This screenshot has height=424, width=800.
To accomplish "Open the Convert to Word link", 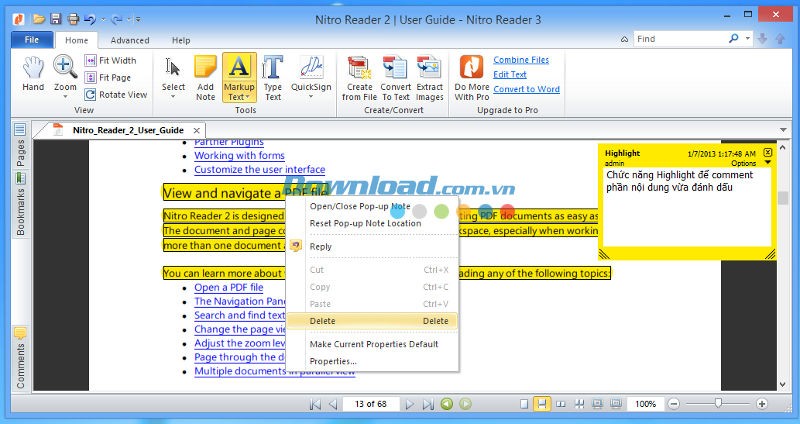I will point(526,89).
